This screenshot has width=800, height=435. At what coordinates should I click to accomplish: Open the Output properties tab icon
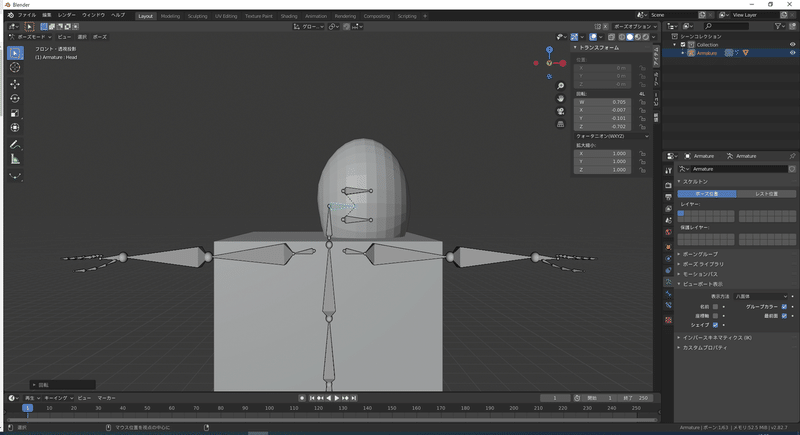coord(668,197)
